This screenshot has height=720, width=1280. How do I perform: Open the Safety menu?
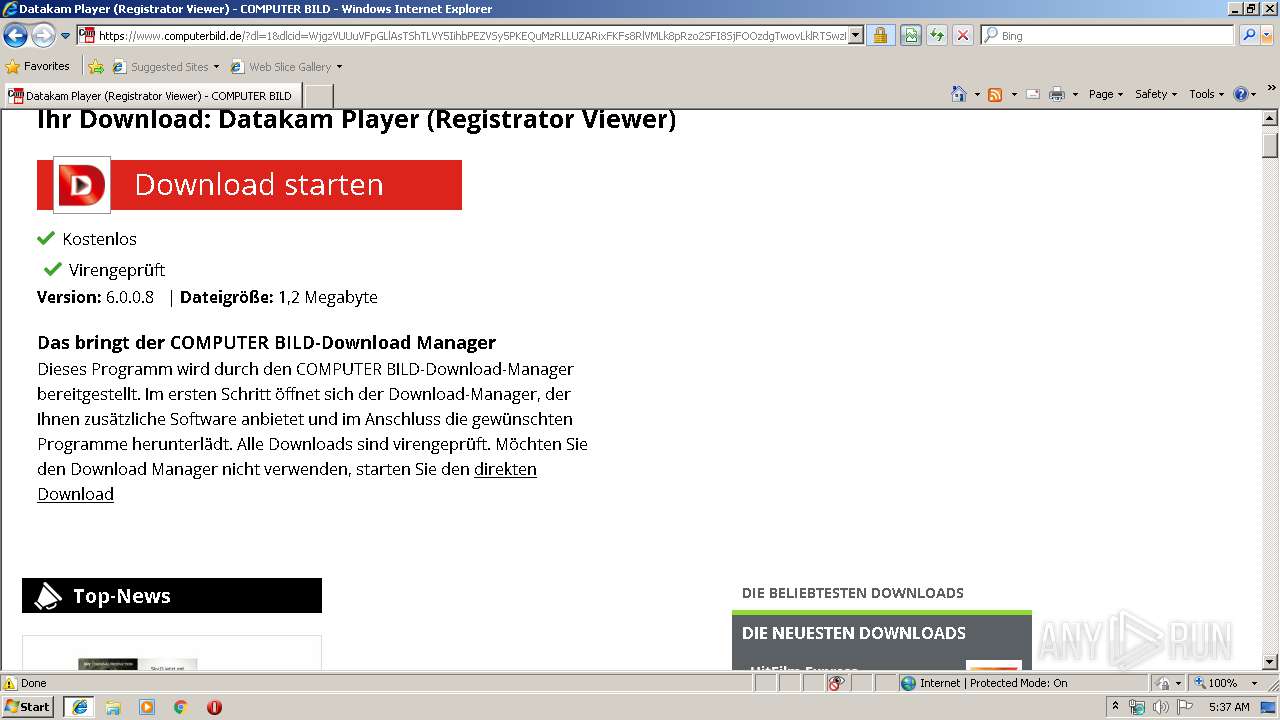coord(1156,94)
